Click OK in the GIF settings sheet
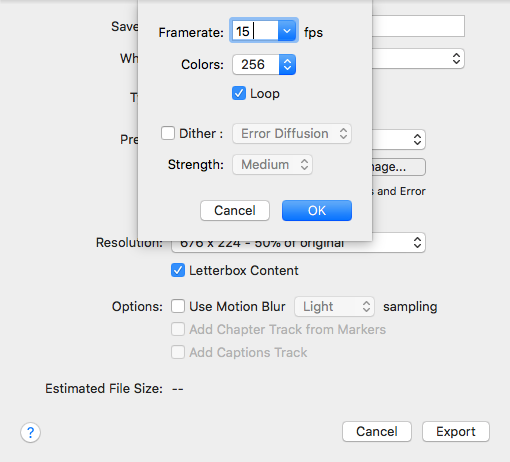Image resolution: width=510 pixels, height=462 pixels. 317,210
